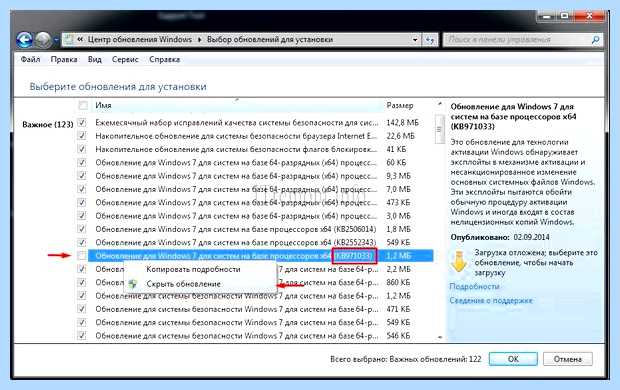This screenshot has width=620, height=390.
Task: Open the Подробности link
Action: [x=474, y=286]
